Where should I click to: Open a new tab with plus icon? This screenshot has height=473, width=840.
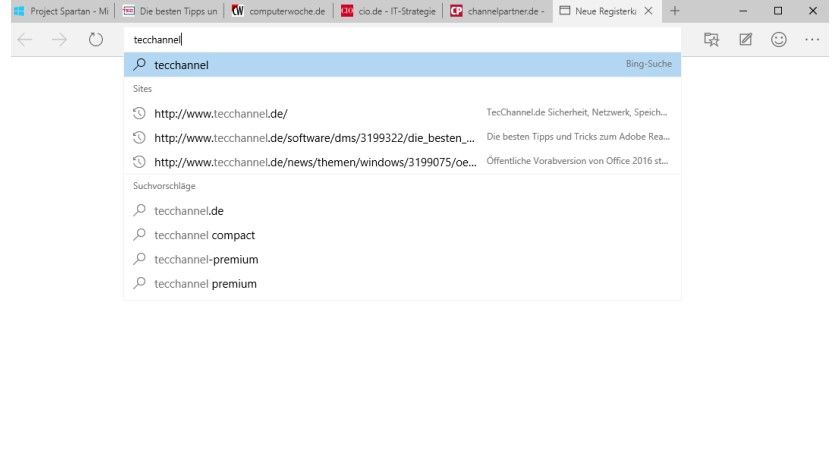(674, 11)
